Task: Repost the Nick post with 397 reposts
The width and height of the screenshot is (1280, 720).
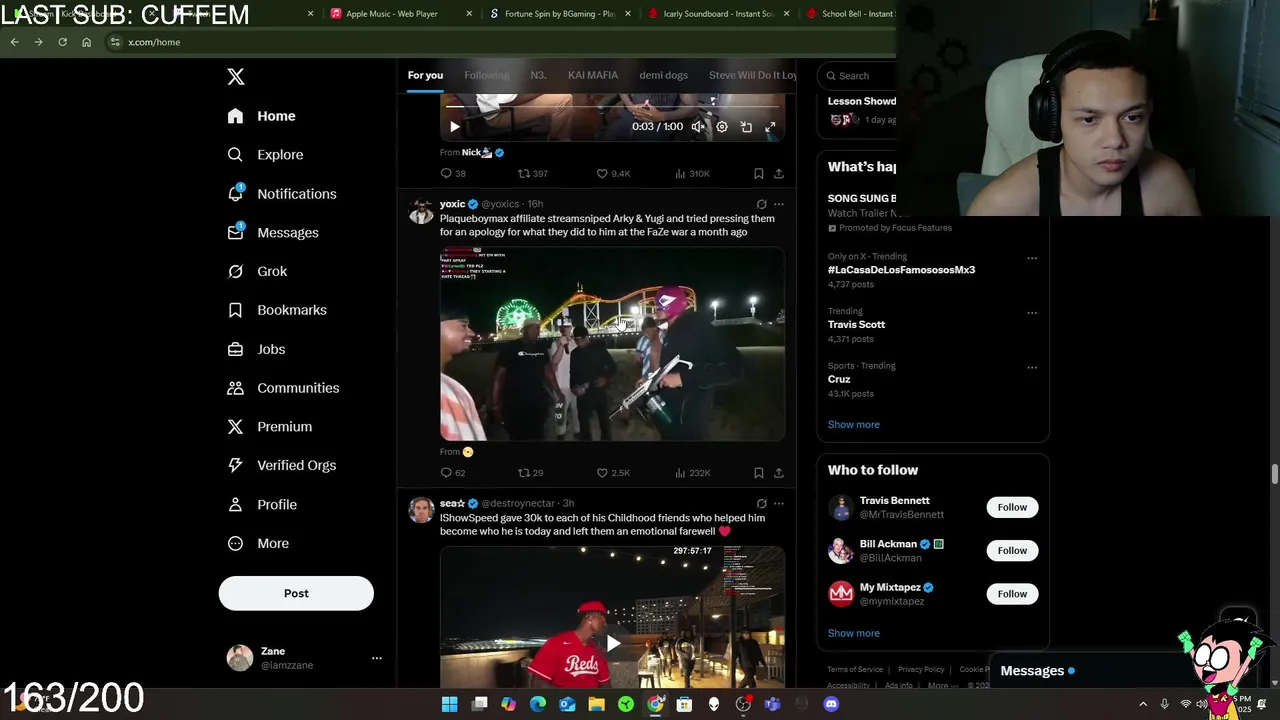Action: 532,174
